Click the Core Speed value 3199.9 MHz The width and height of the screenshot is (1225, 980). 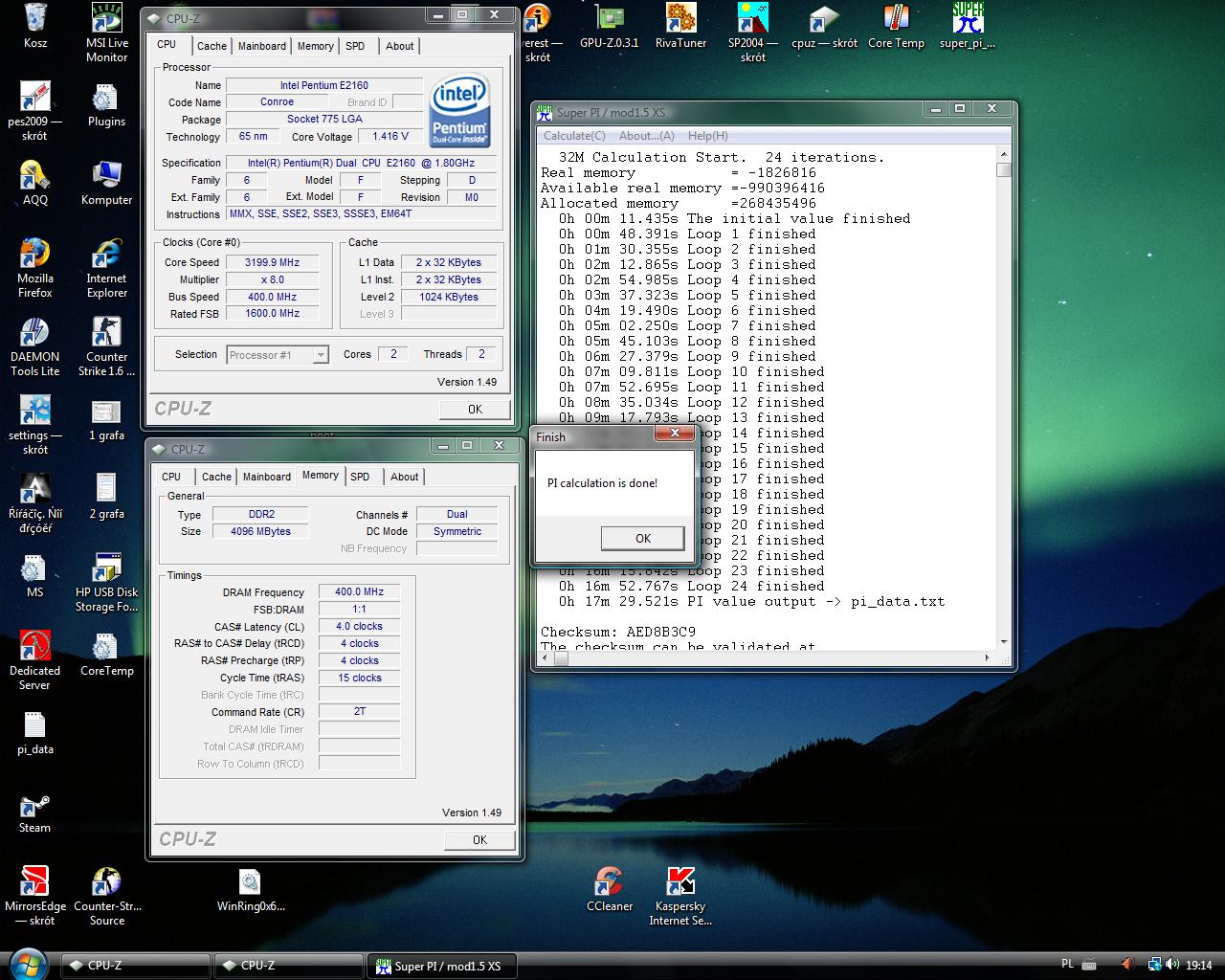coord(272,262)
